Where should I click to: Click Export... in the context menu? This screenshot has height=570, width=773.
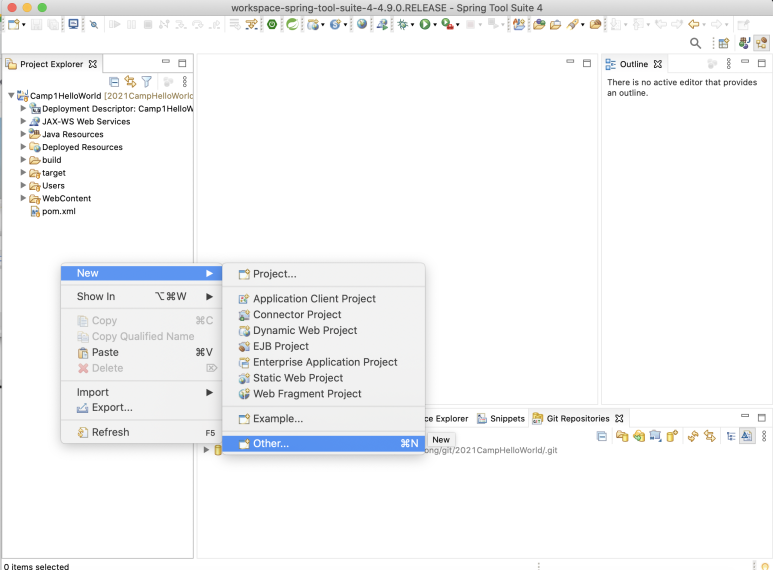click(x=141, y=407)
